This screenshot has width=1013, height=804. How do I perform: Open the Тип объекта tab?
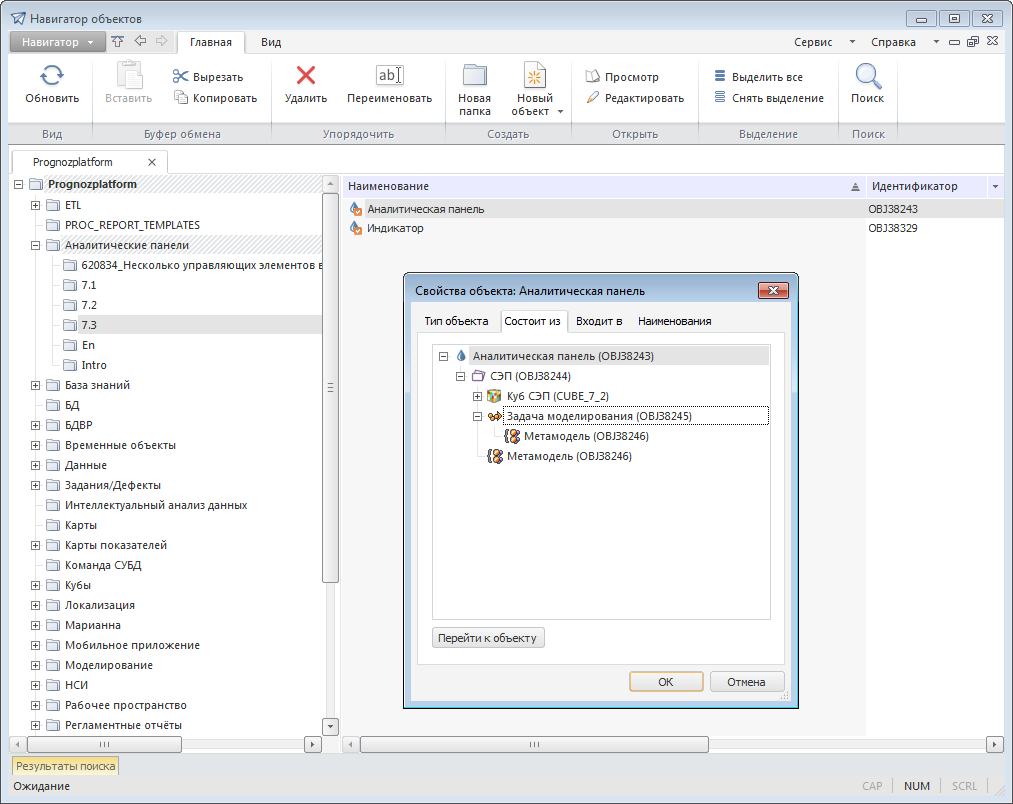pos(455,321)
